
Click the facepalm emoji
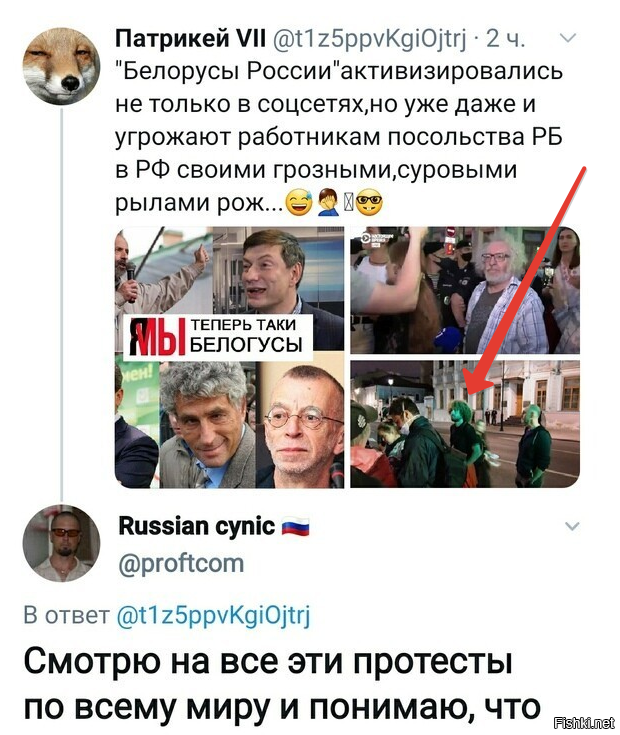click(x=328, y=203)
